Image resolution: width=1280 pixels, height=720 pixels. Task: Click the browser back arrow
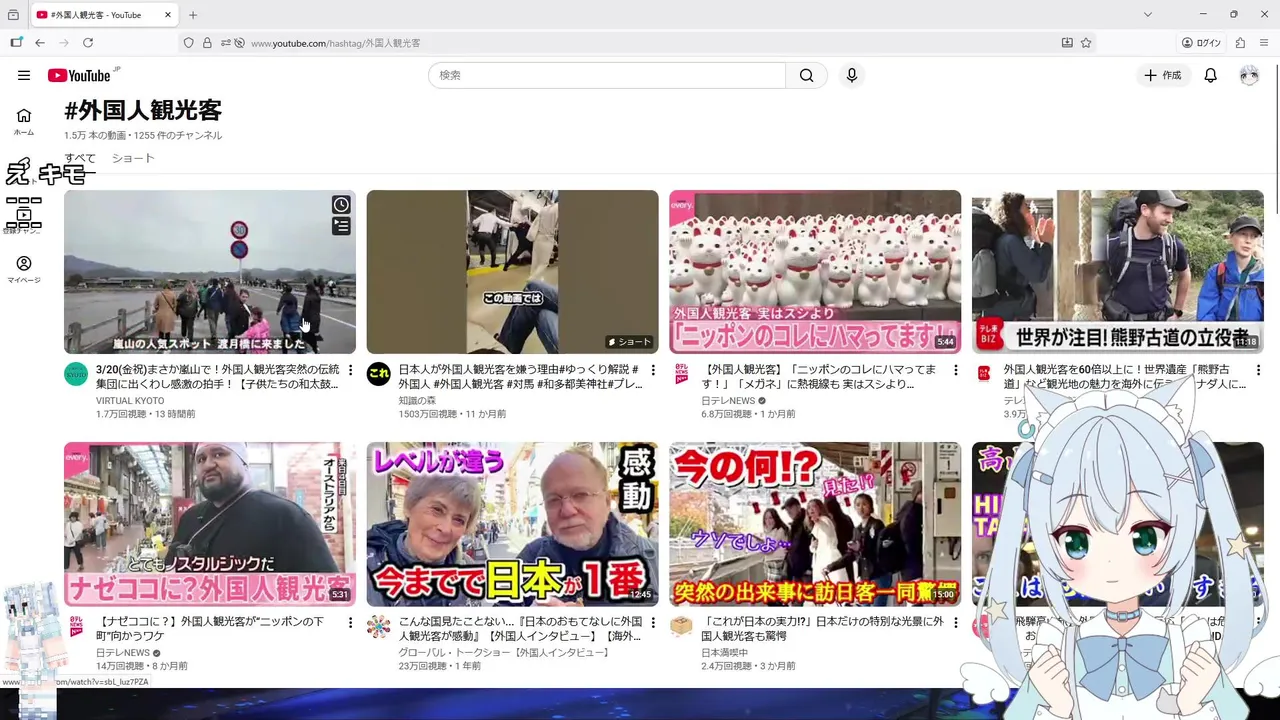click(x=40, y=43)
